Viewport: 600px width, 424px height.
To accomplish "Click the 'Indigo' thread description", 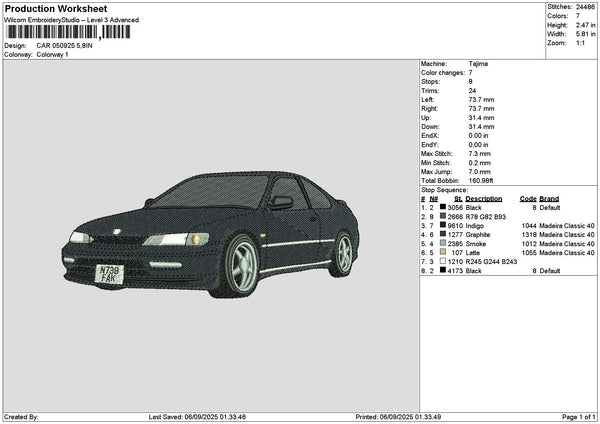I will (474, 226).
